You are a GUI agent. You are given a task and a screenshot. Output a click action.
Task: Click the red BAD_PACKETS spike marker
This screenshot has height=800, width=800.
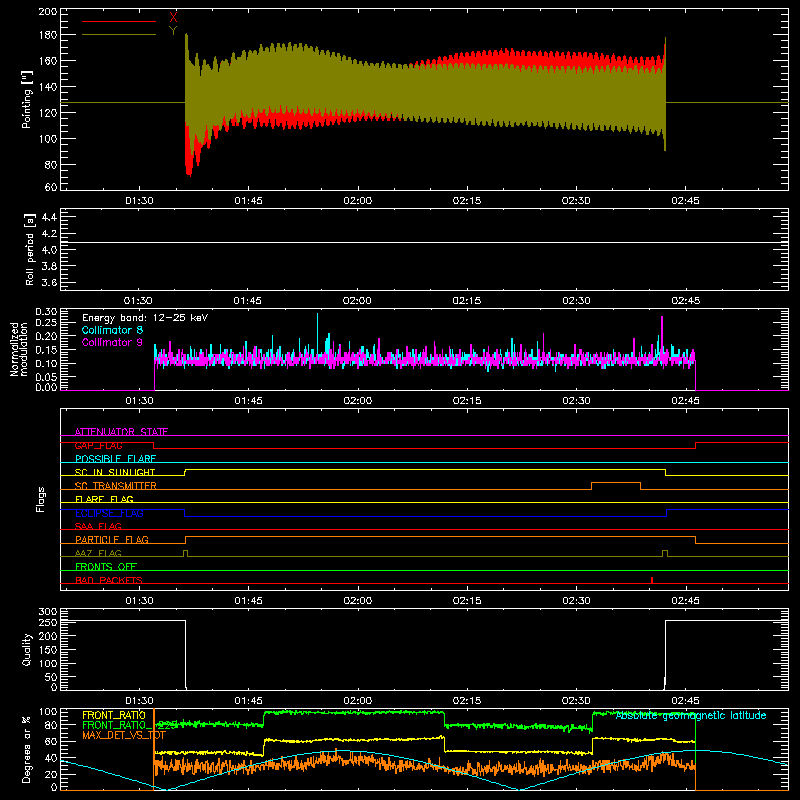[652, 580]
